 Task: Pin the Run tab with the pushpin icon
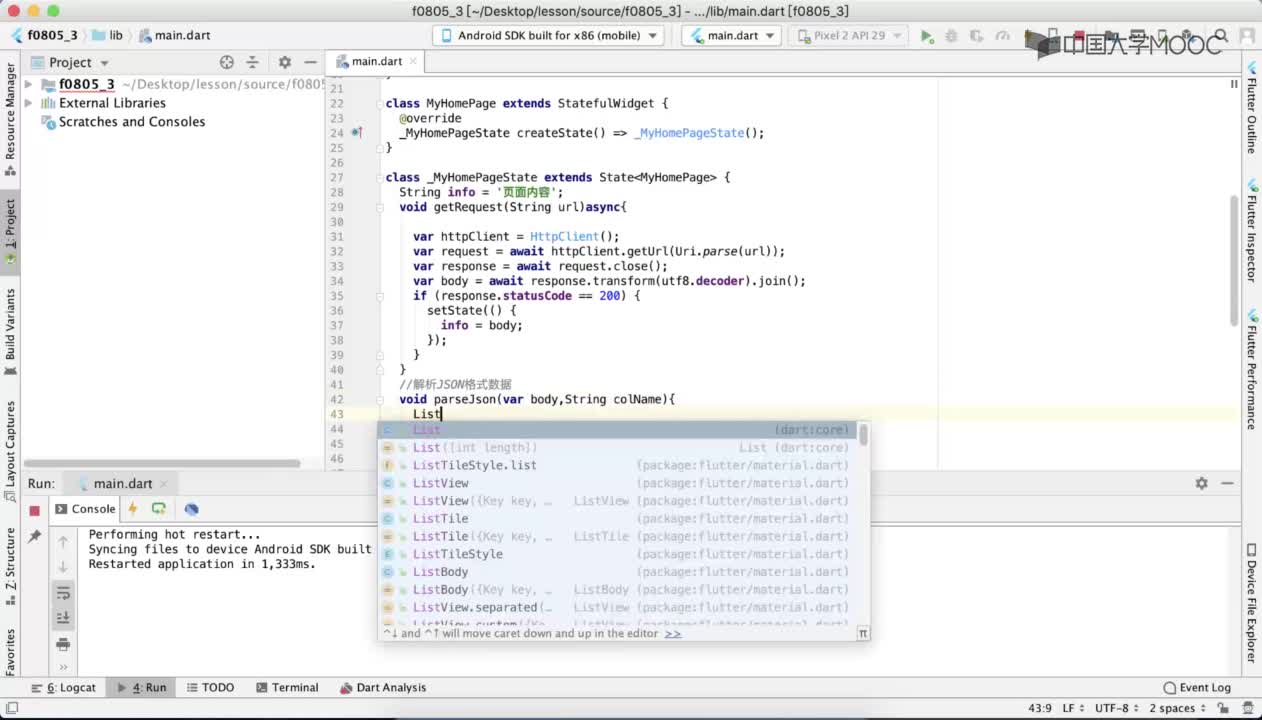tap(34, 537)
